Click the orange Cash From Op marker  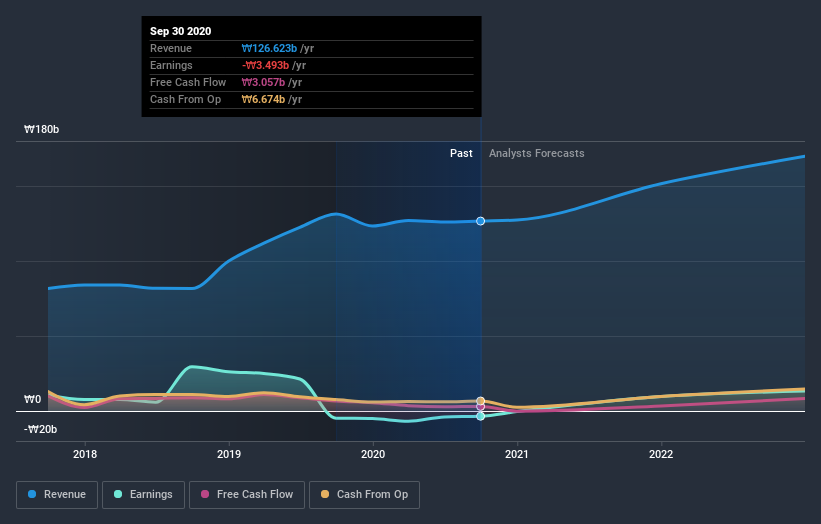coord(481,401)
